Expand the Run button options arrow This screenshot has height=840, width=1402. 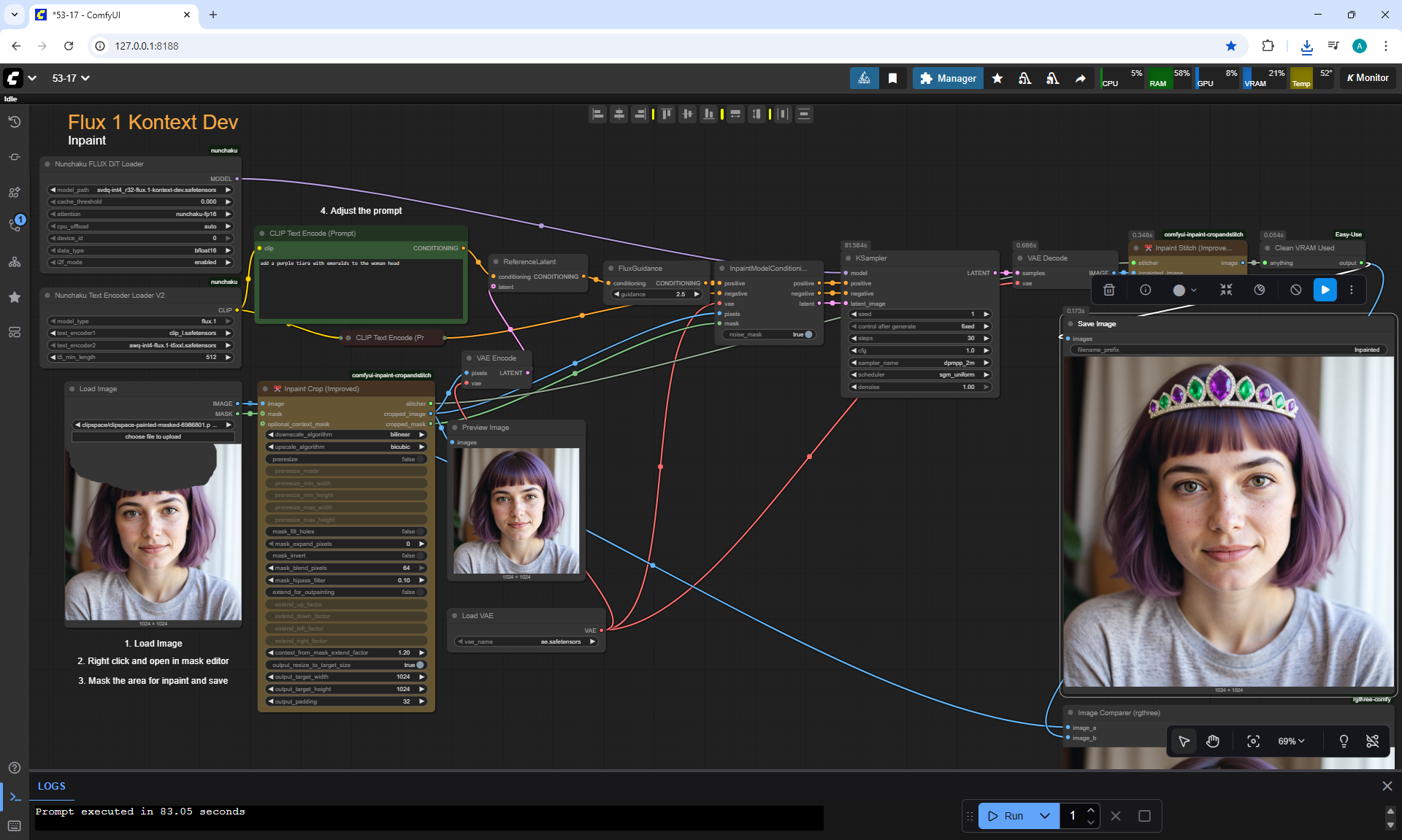1045,816
